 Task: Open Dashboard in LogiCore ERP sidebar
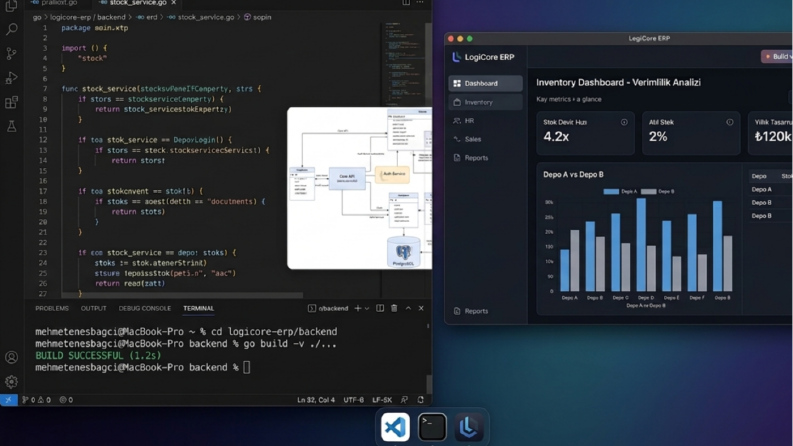486,83
